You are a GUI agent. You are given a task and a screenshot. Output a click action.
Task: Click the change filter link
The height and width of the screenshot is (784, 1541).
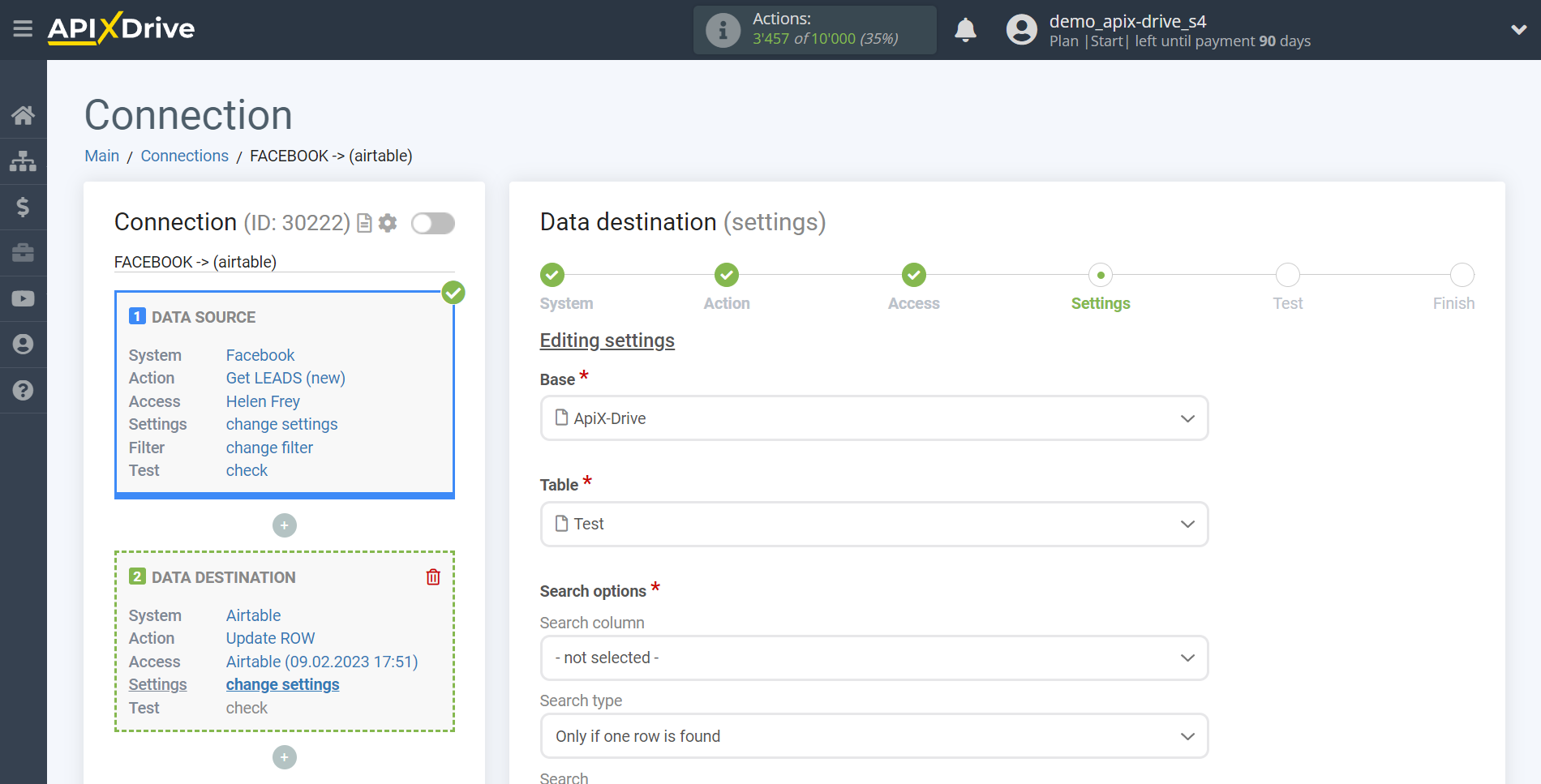(x=269, y=448)
